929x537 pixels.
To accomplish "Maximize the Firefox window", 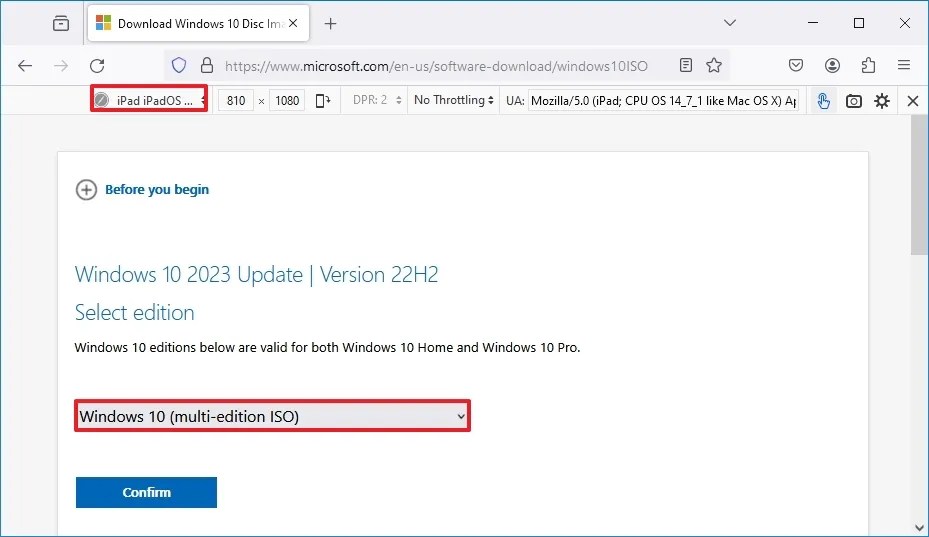I will coord(859,23).
